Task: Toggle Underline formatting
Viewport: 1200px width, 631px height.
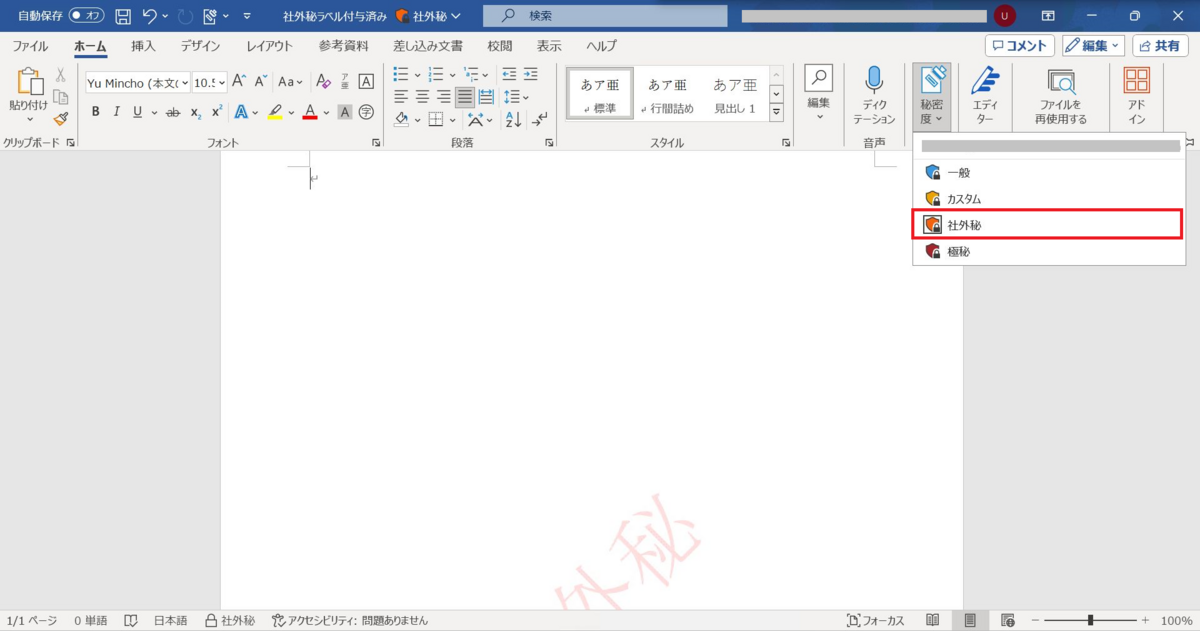Action: (136, 112)
